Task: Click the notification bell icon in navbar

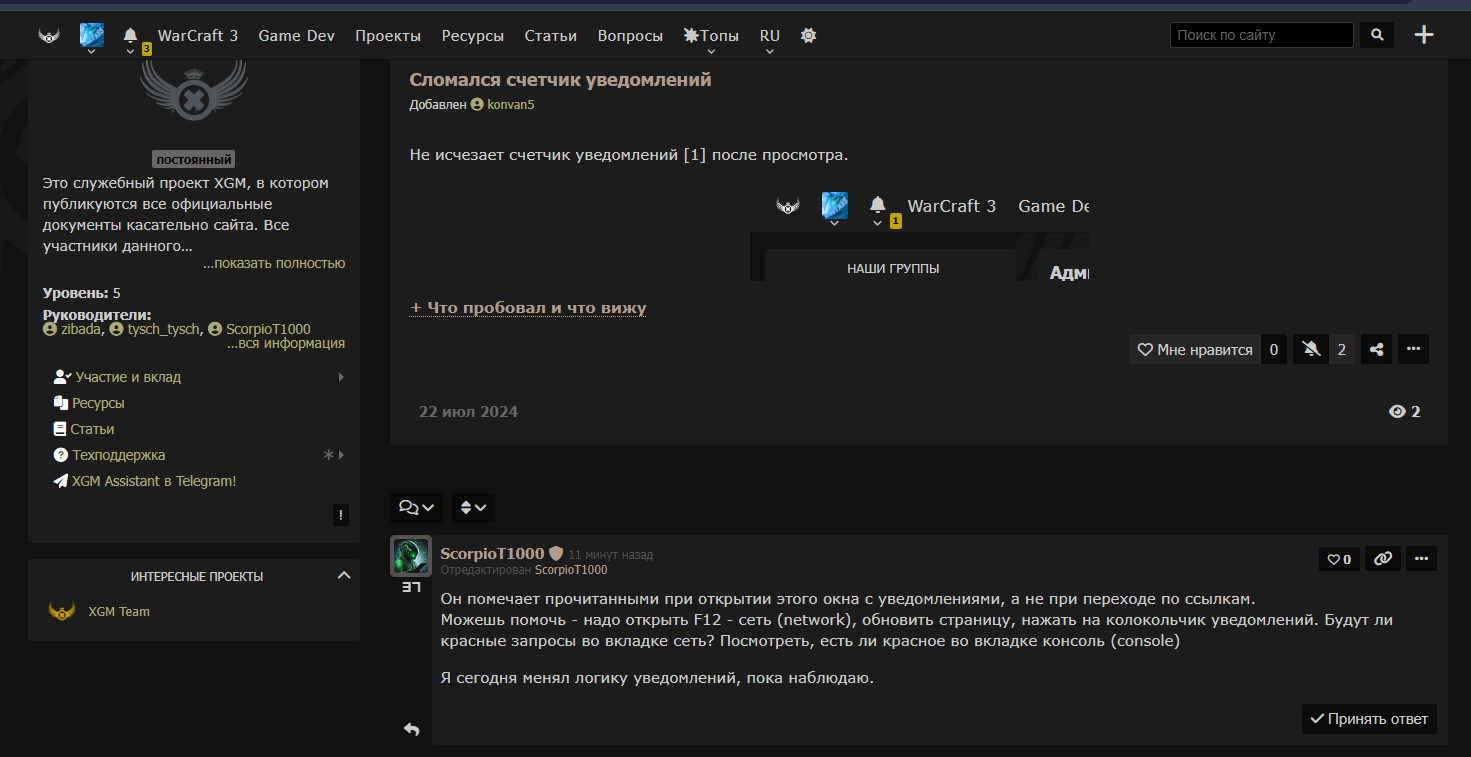Action: (130, 35)
